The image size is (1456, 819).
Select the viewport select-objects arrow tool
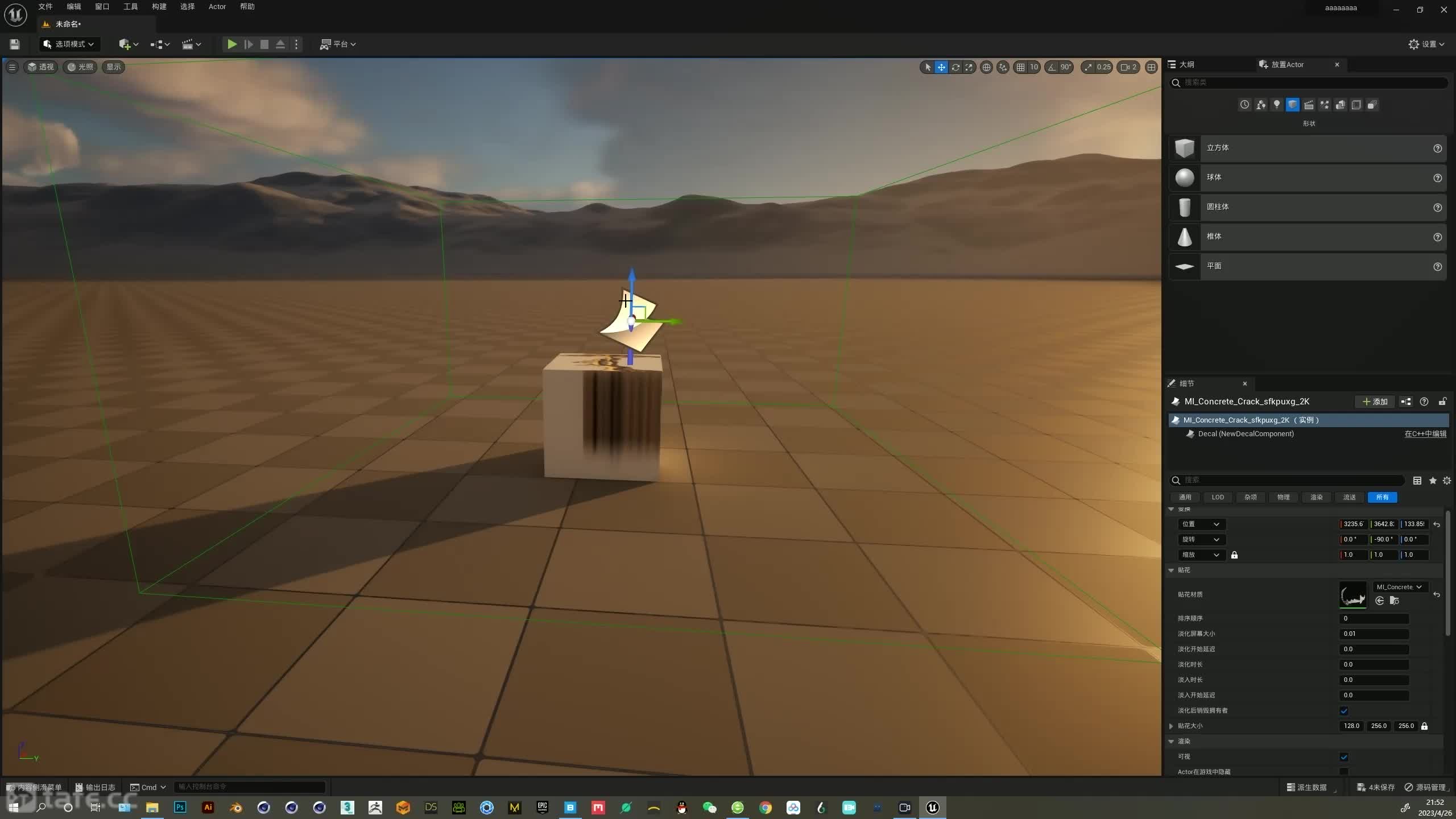click(928, 67)
